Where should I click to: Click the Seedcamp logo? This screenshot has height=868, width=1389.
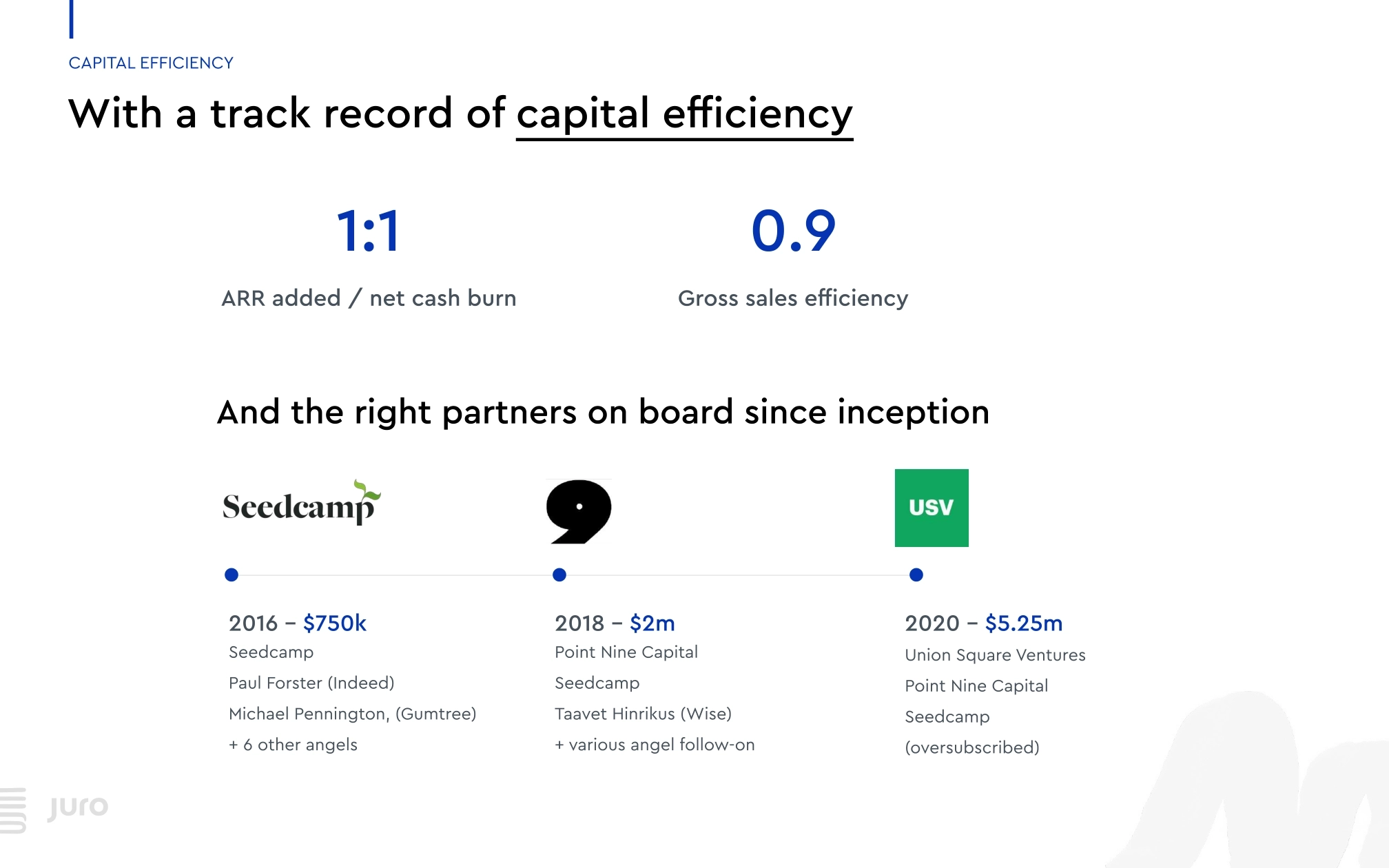click(301, 505)
